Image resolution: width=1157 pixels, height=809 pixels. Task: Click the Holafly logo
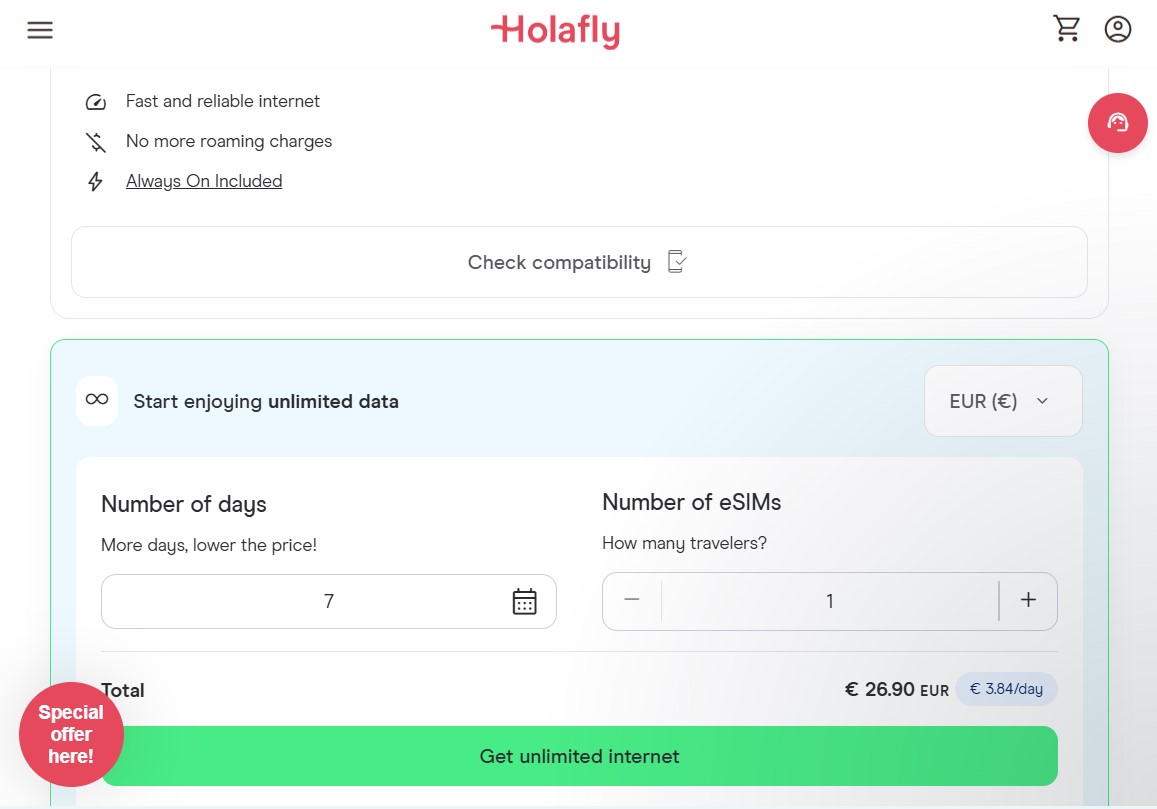click(x=555, y=31)
